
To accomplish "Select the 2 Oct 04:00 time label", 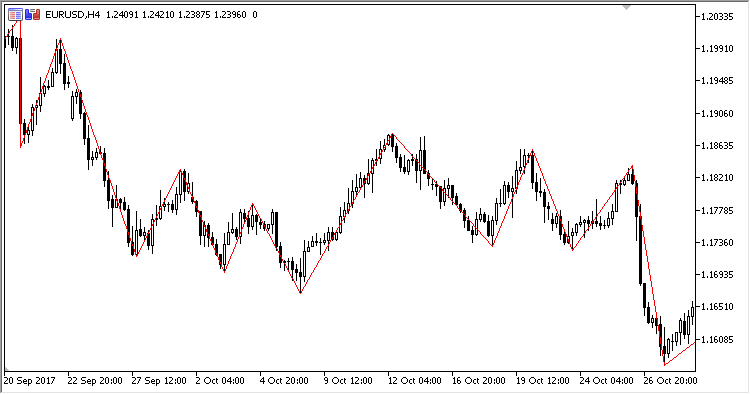I will pos(220,381).
